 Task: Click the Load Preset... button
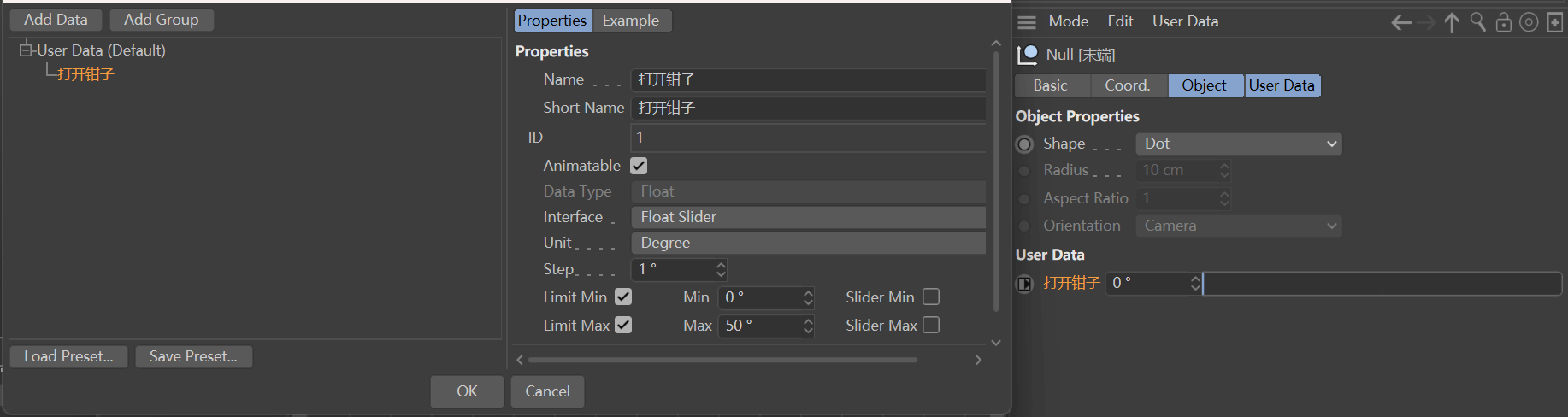[x=68, y=356]
